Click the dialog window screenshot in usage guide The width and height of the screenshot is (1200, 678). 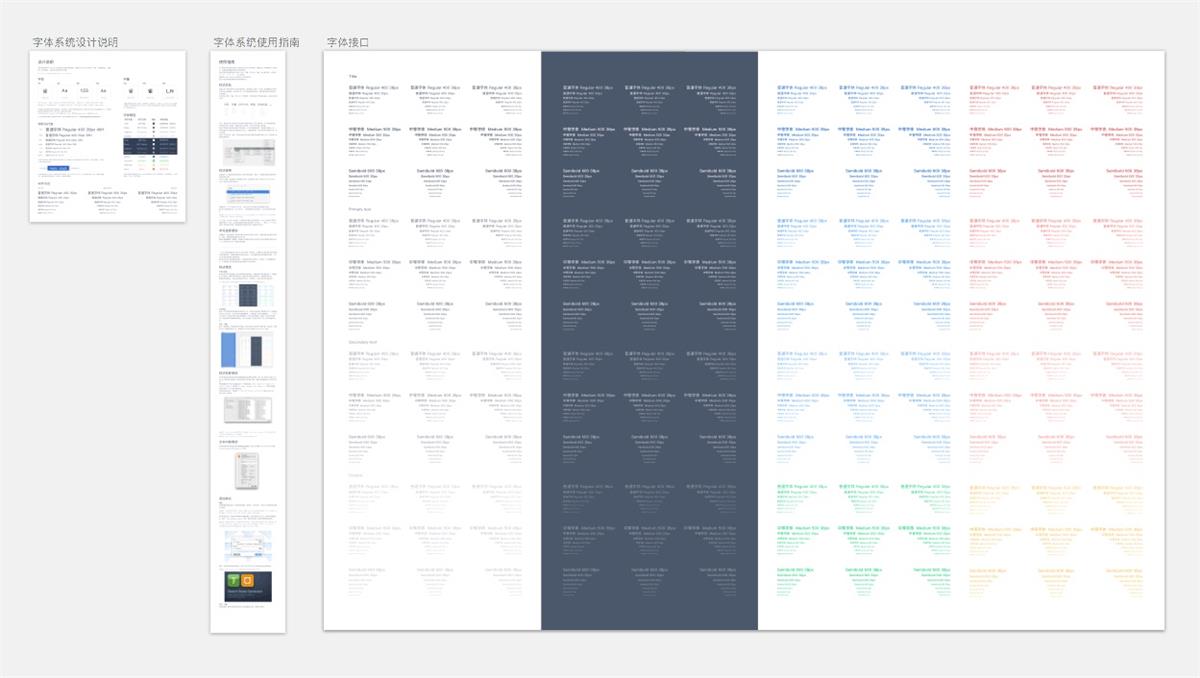coord(247,470)
